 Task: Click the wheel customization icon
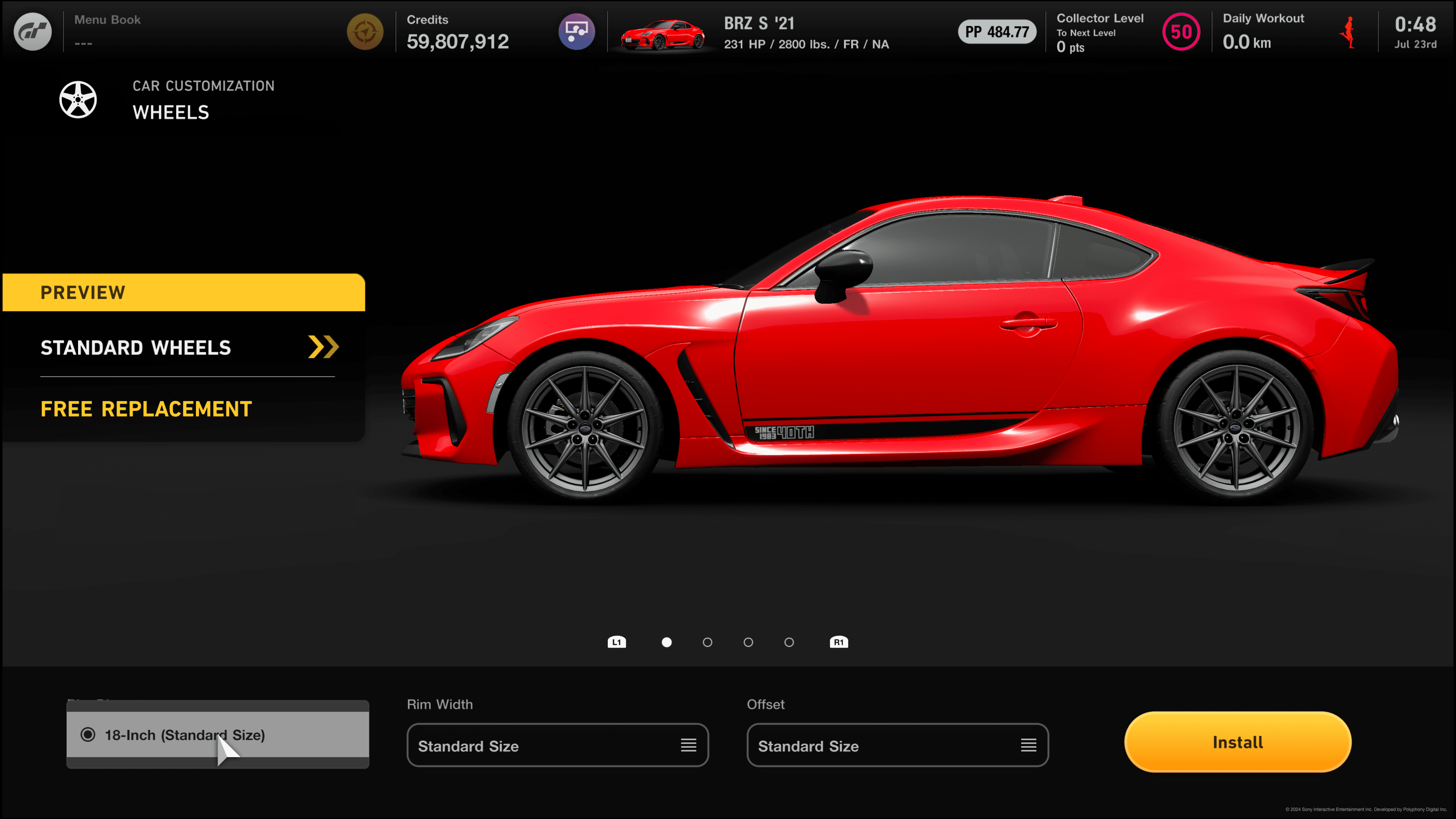click(78, 99)
